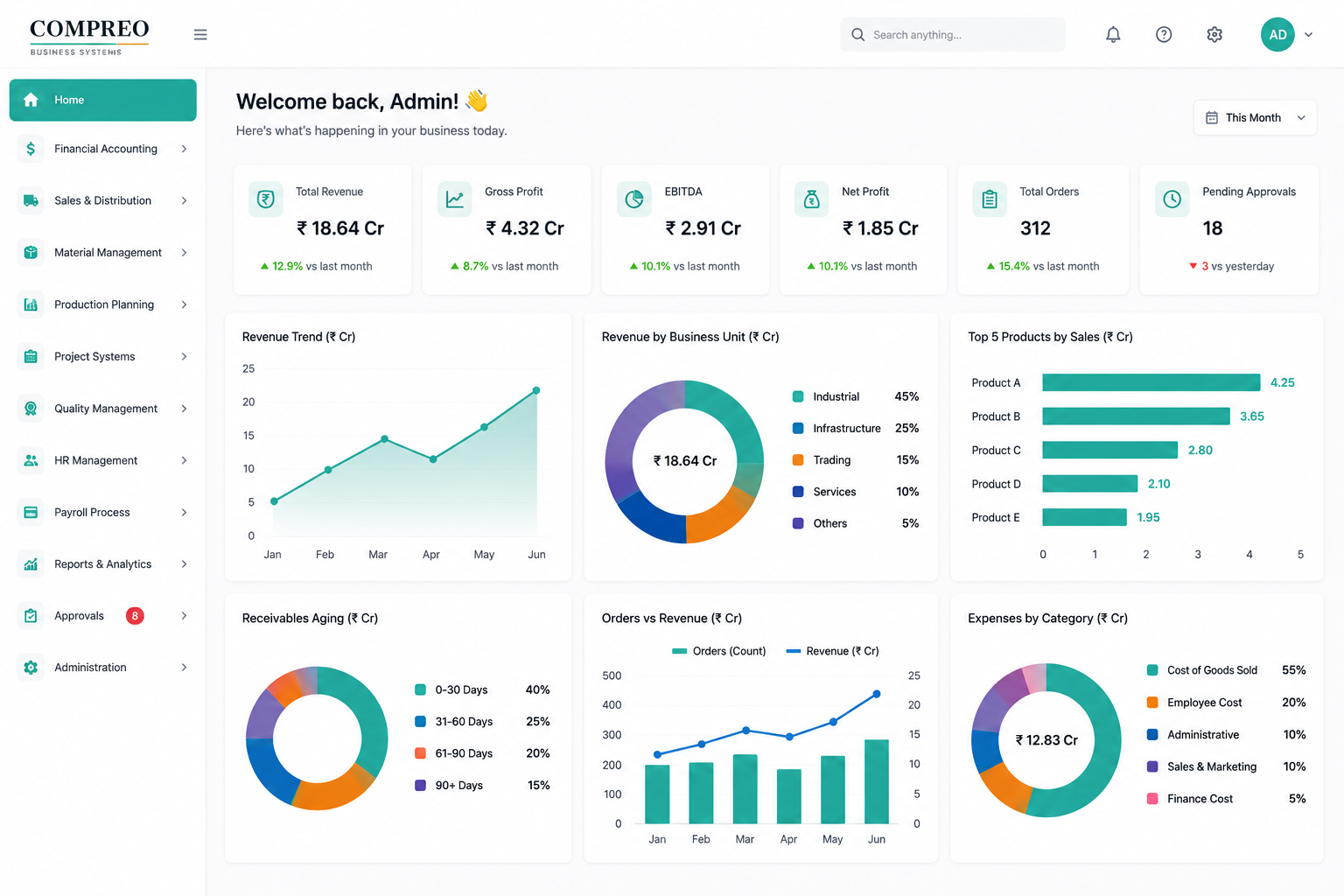Open the help question mark icon

point(1164,35)
